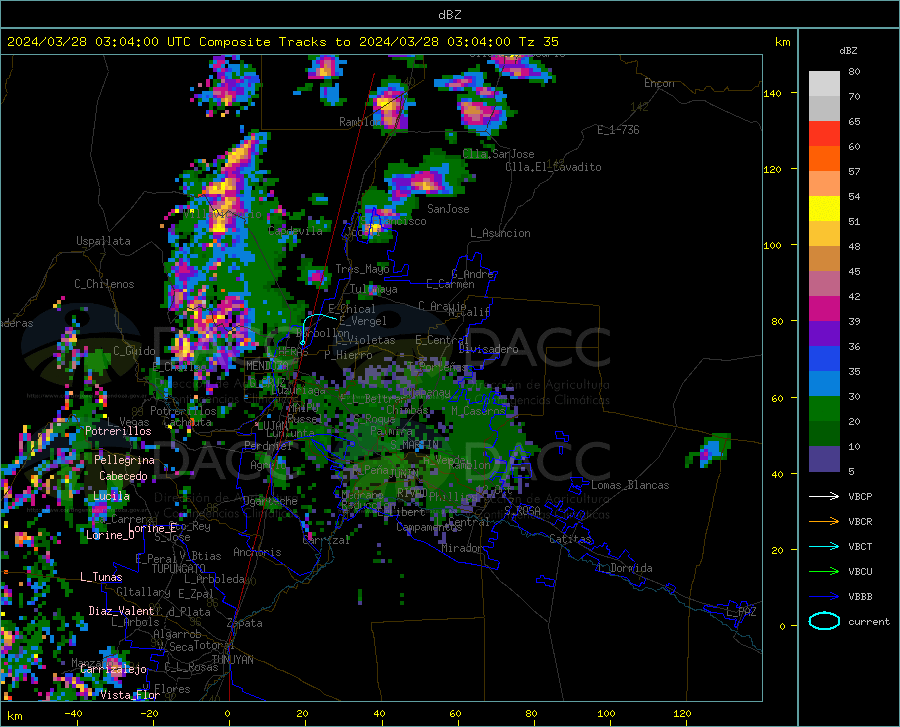This screenshot has height=727, width=900.
Task: Click the Uspallata place label
Action: (x=103, y=241)
